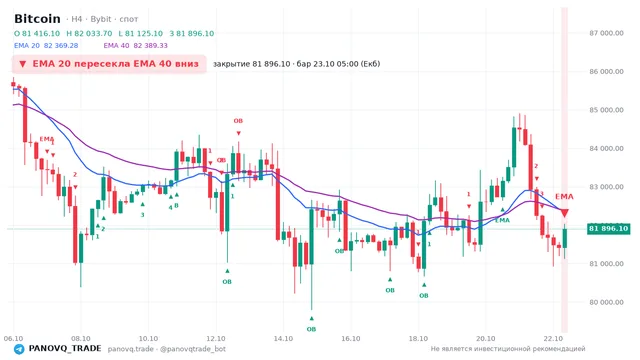Click the 10.10 date axis label

point(148,339)
